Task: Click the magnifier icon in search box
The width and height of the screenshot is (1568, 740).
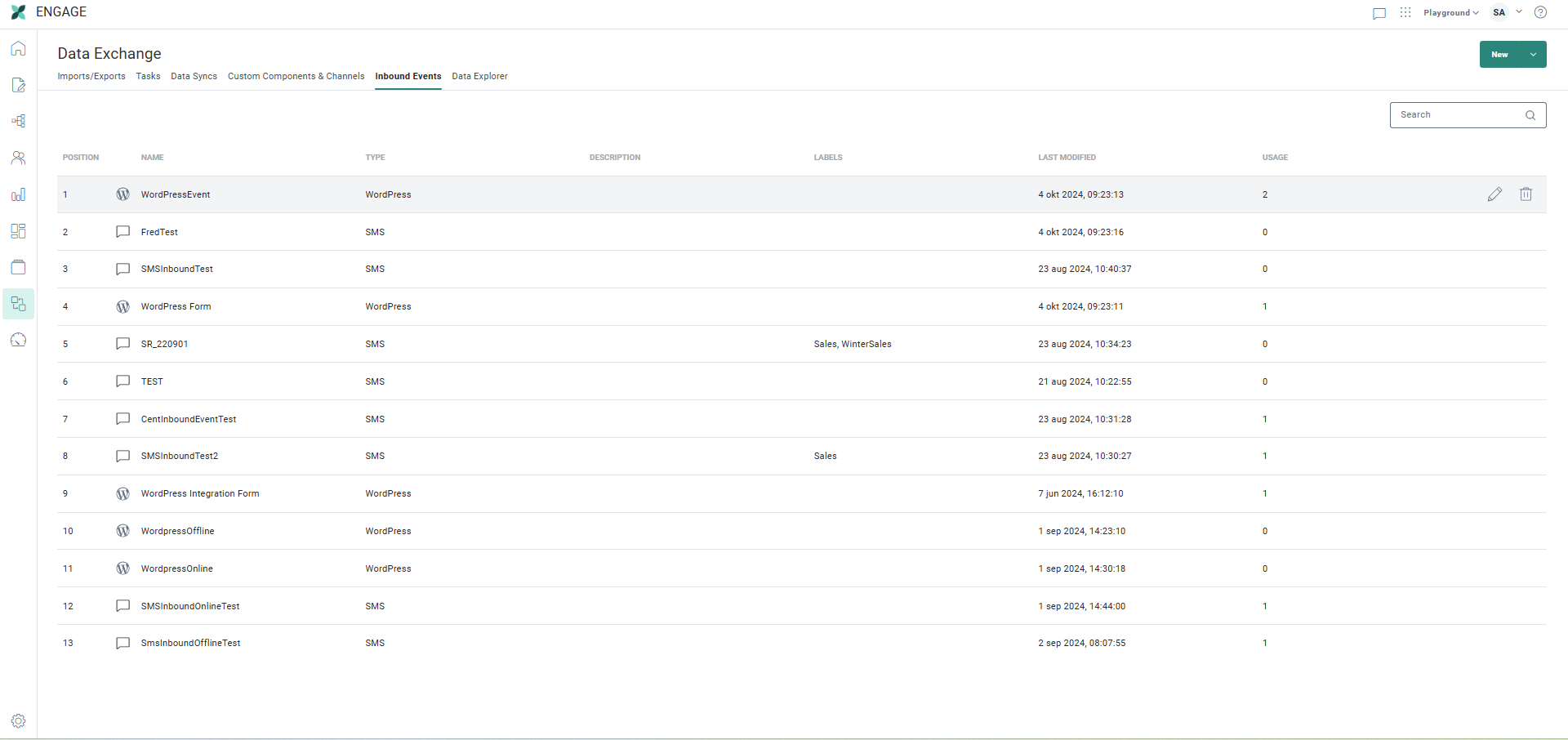Action: (1530, 115)
